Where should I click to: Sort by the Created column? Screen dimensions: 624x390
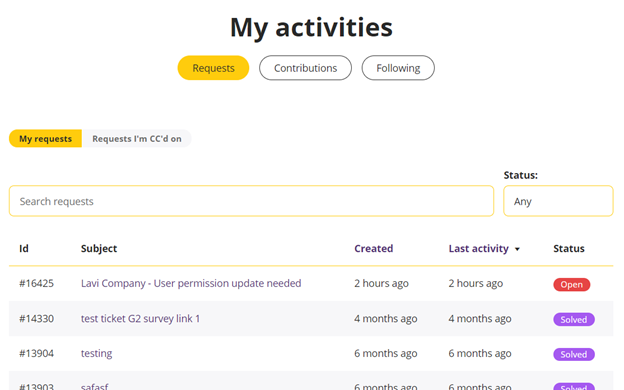(x=374, y=248)
